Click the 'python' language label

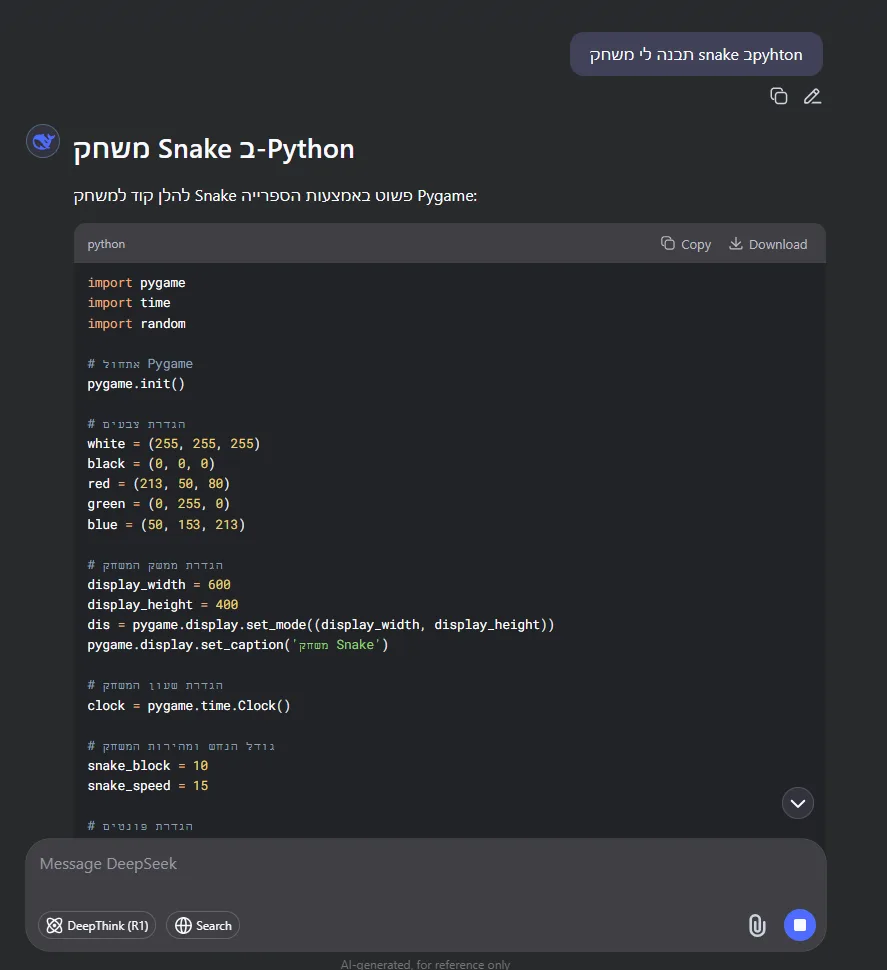pyautogui.click(x=106, y=244)
